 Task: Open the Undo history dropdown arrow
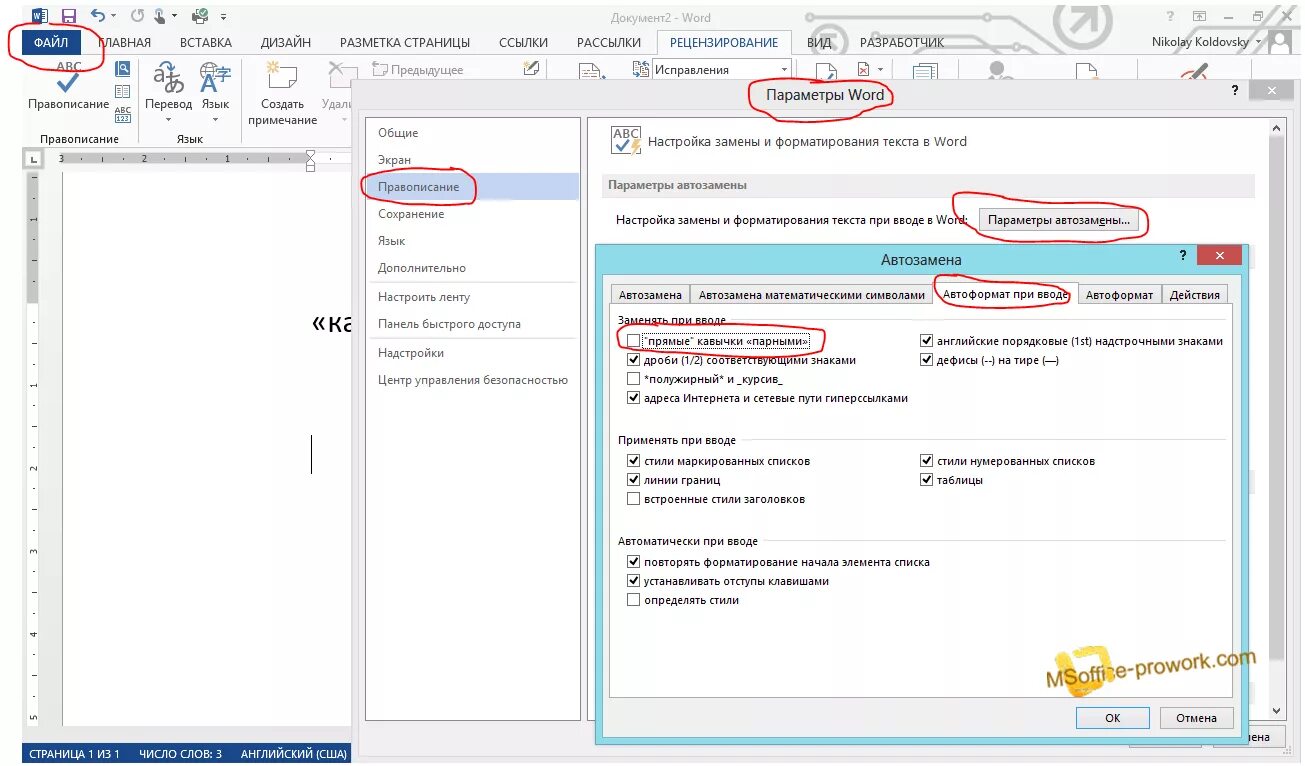[112, 16]
